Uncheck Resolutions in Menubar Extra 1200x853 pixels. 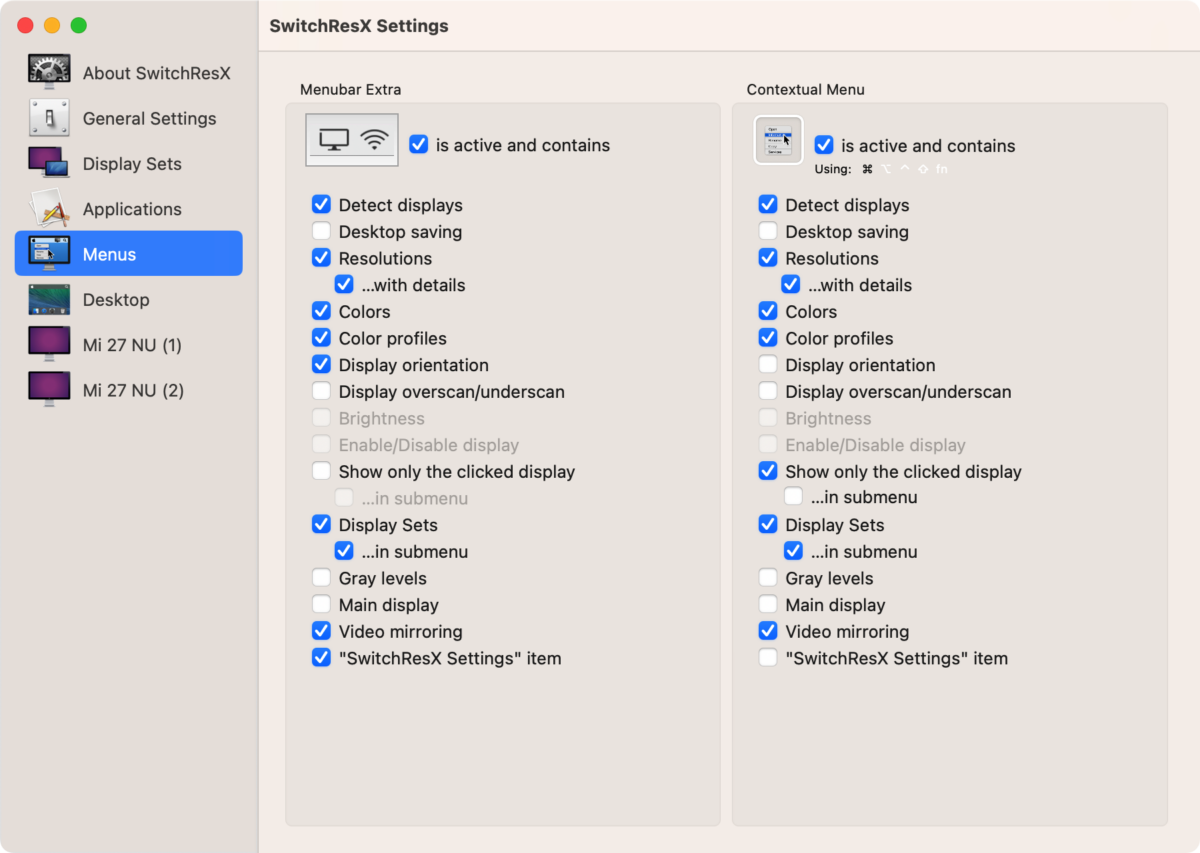point(321,258)
